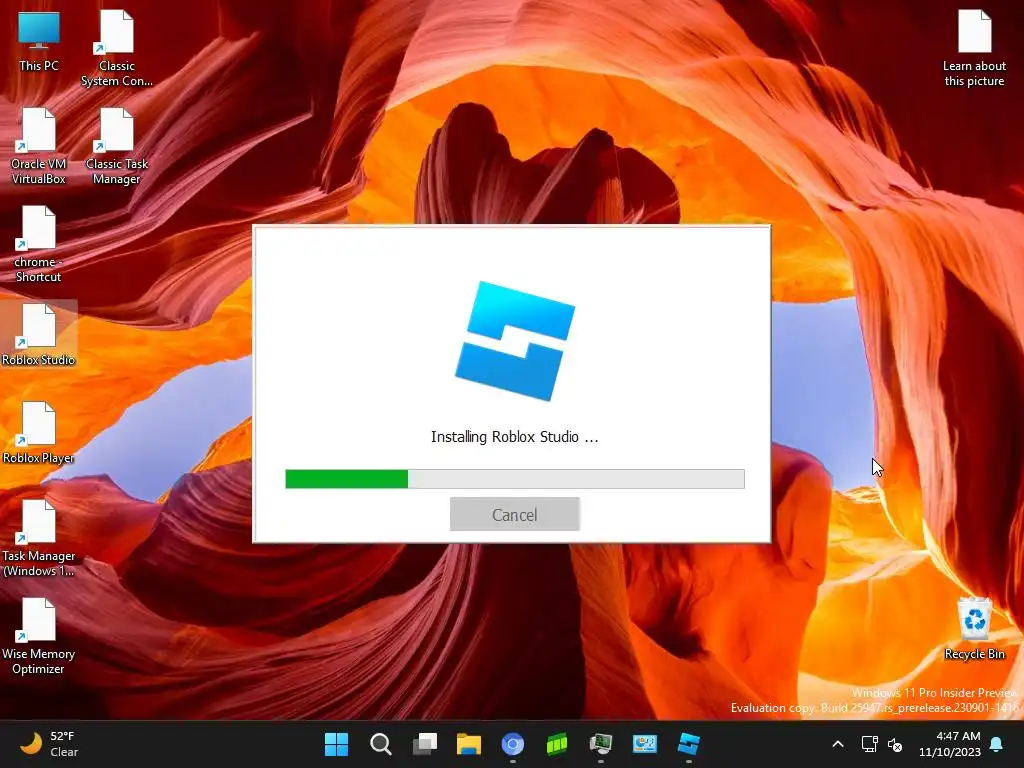
Task: Select the Recycle Bin icon
Action: click(x=974, y=628)
